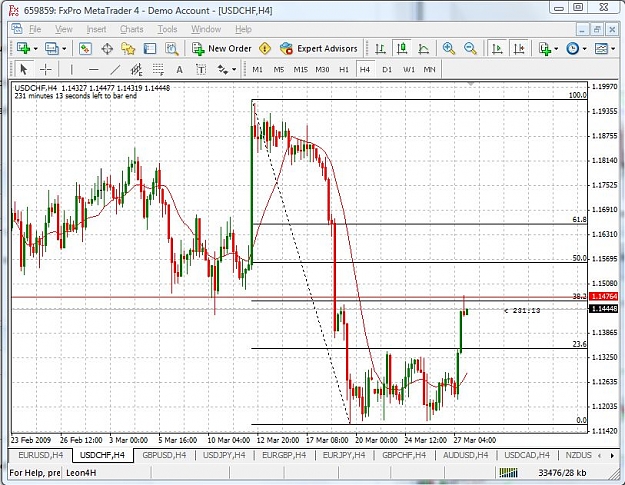Viewport: 625px width, 485px height.
Task: Open the Strategy Tester magnifier icon
Action: coord(172,49)
